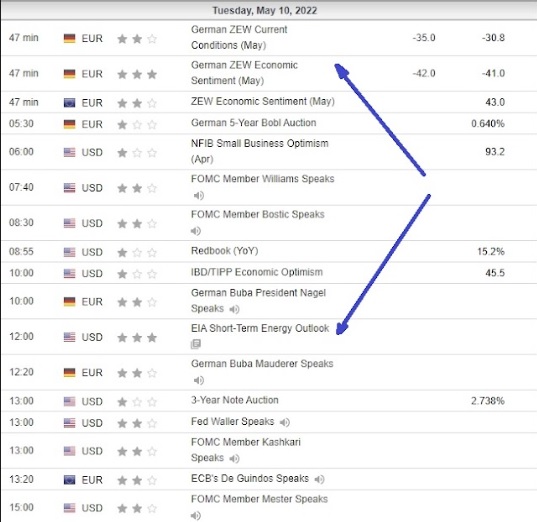Open German ZEW Economic Sentiment (May) event
Viewport: 537px width, 522px height.
coord(244,73)
